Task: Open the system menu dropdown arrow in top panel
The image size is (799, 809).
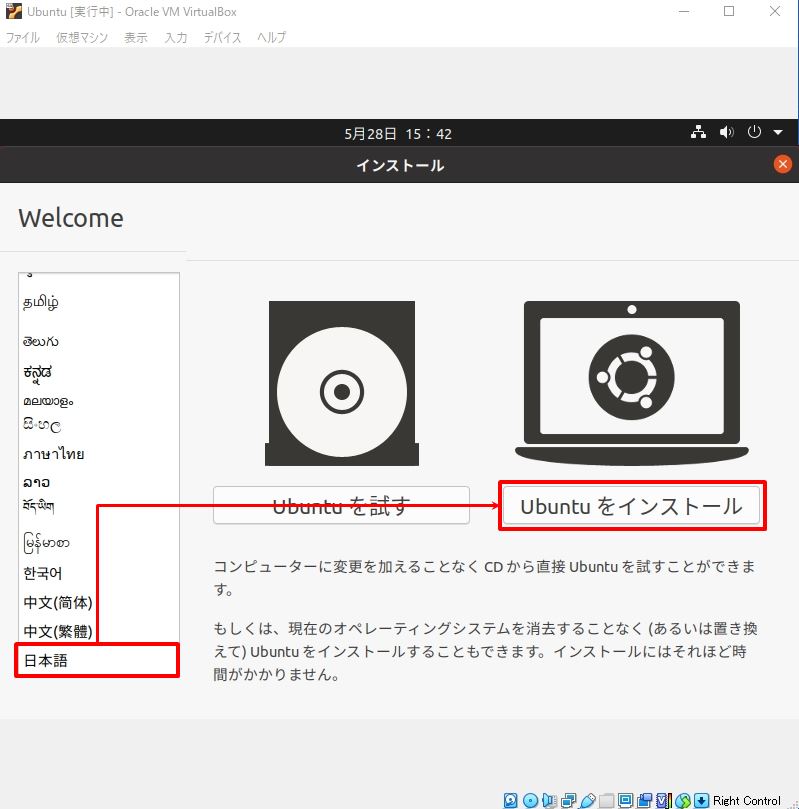Action: tap(778, 133)
